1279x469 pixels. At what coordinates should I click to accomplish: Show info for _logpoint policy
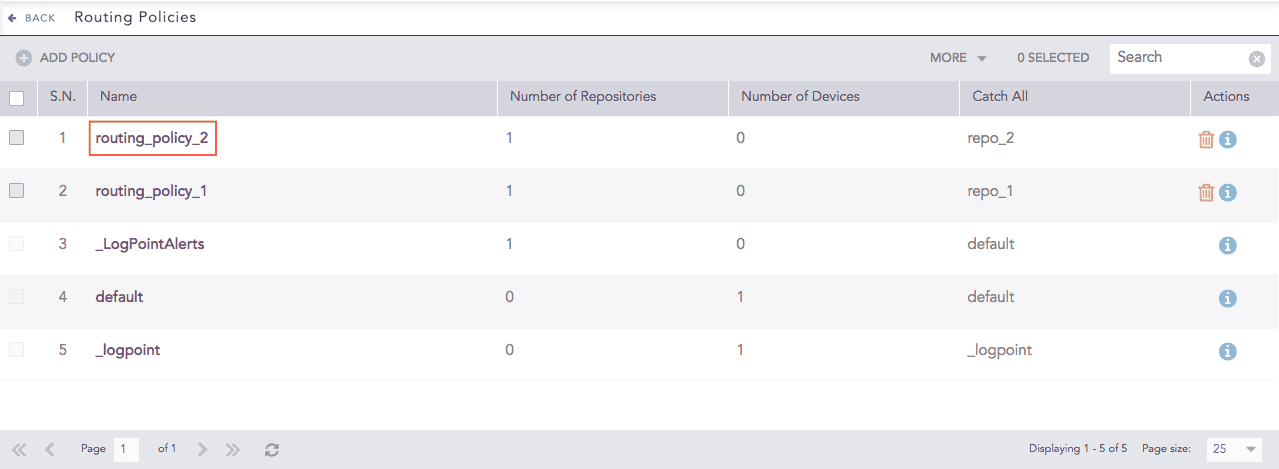(x=1228, y=351)
